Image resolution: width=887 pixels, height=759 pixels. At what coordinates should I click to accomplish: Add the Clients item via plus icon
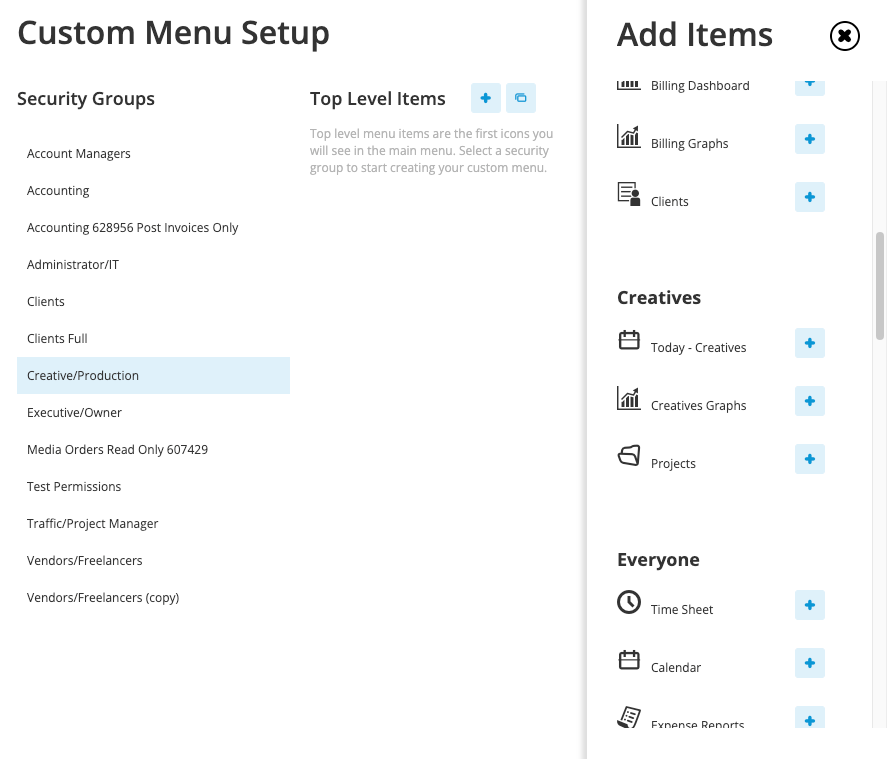pos(810,197)
